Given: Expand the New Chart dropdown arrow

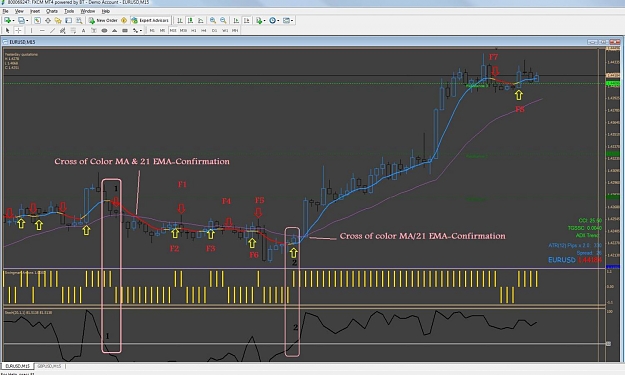Looking at the screenshot, I should click(x=13, y=20).
